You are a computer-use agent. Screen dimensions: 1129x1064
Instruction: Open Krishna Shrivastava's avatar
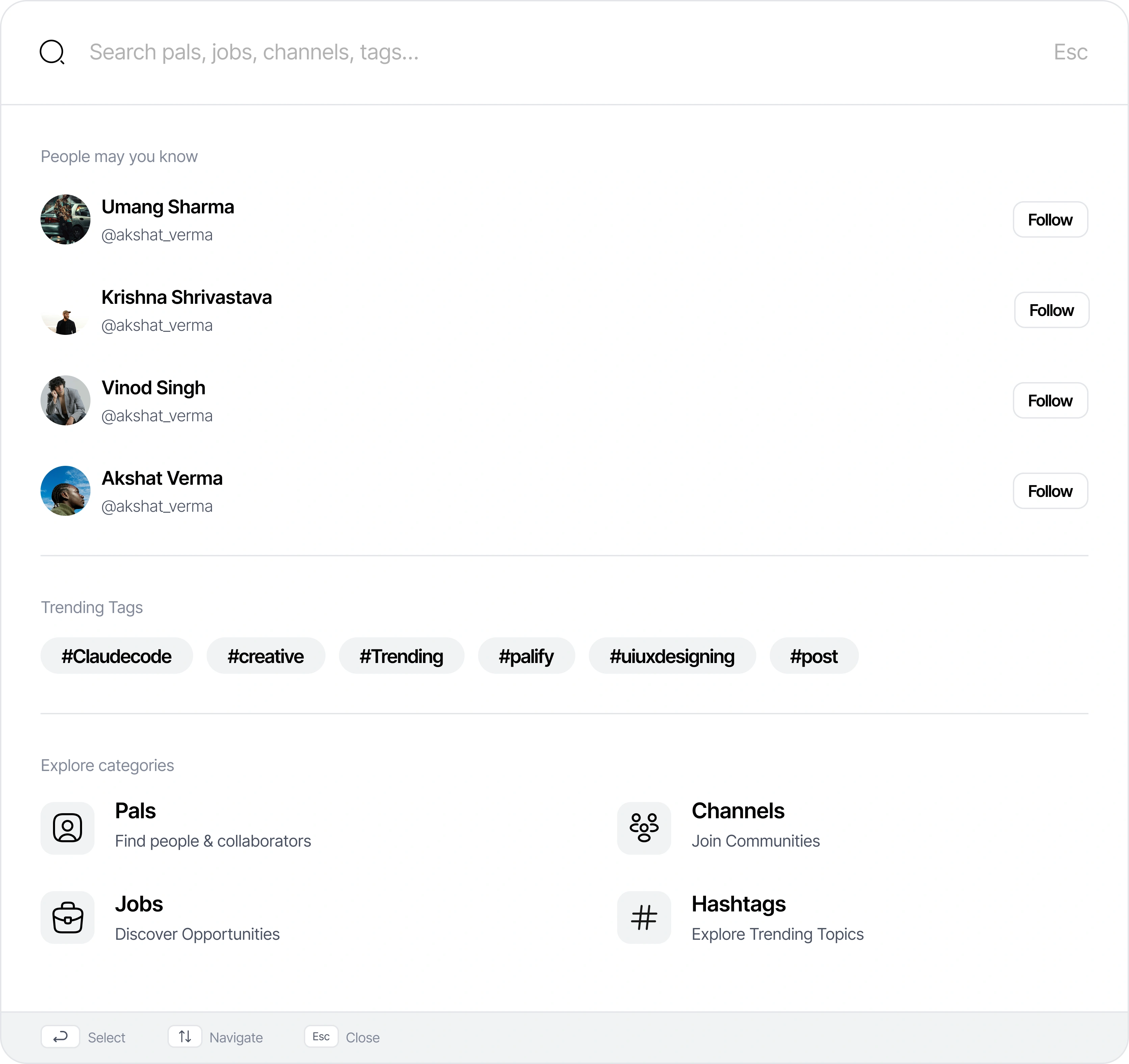point(65,310)
